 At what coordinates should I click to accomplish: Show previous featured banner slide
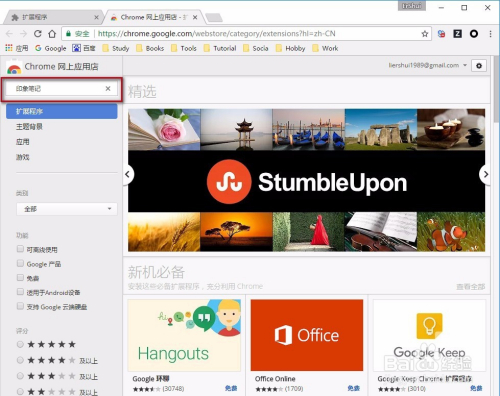click(128, 174)
